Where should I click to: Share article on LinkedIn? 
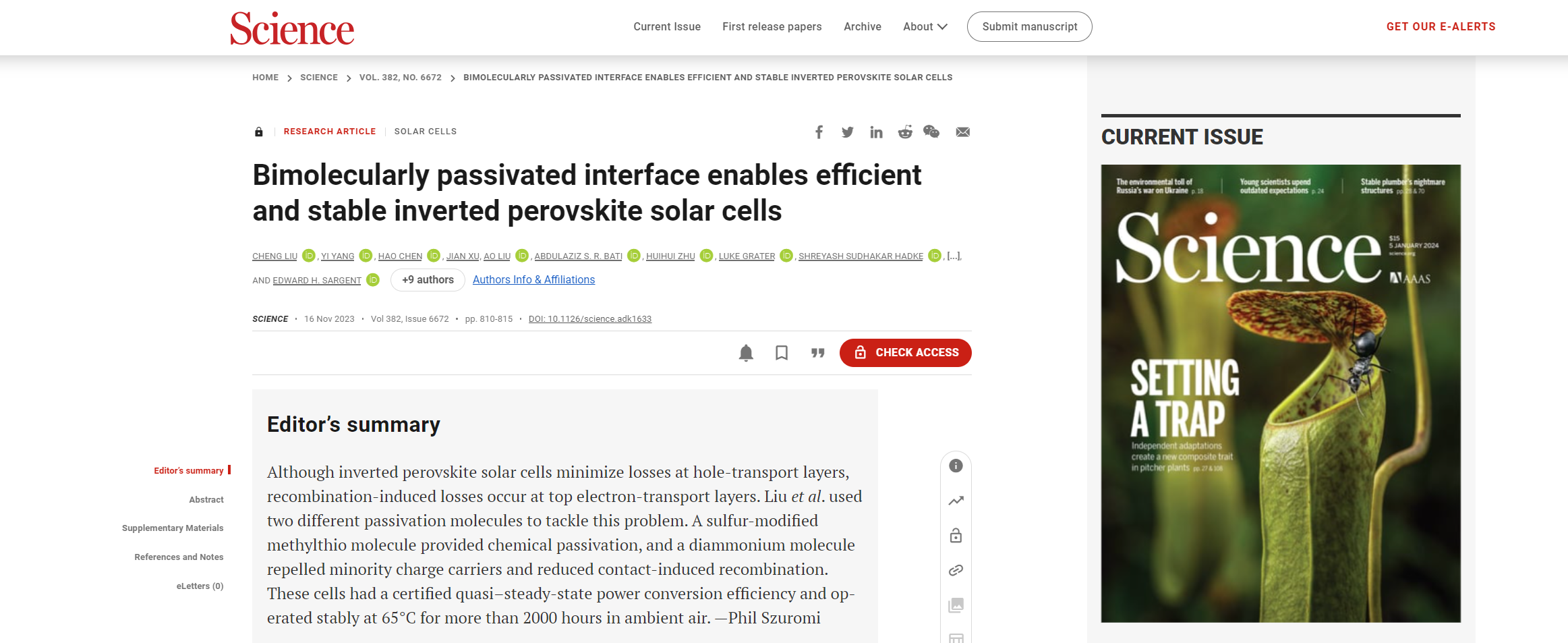(876, 132)
